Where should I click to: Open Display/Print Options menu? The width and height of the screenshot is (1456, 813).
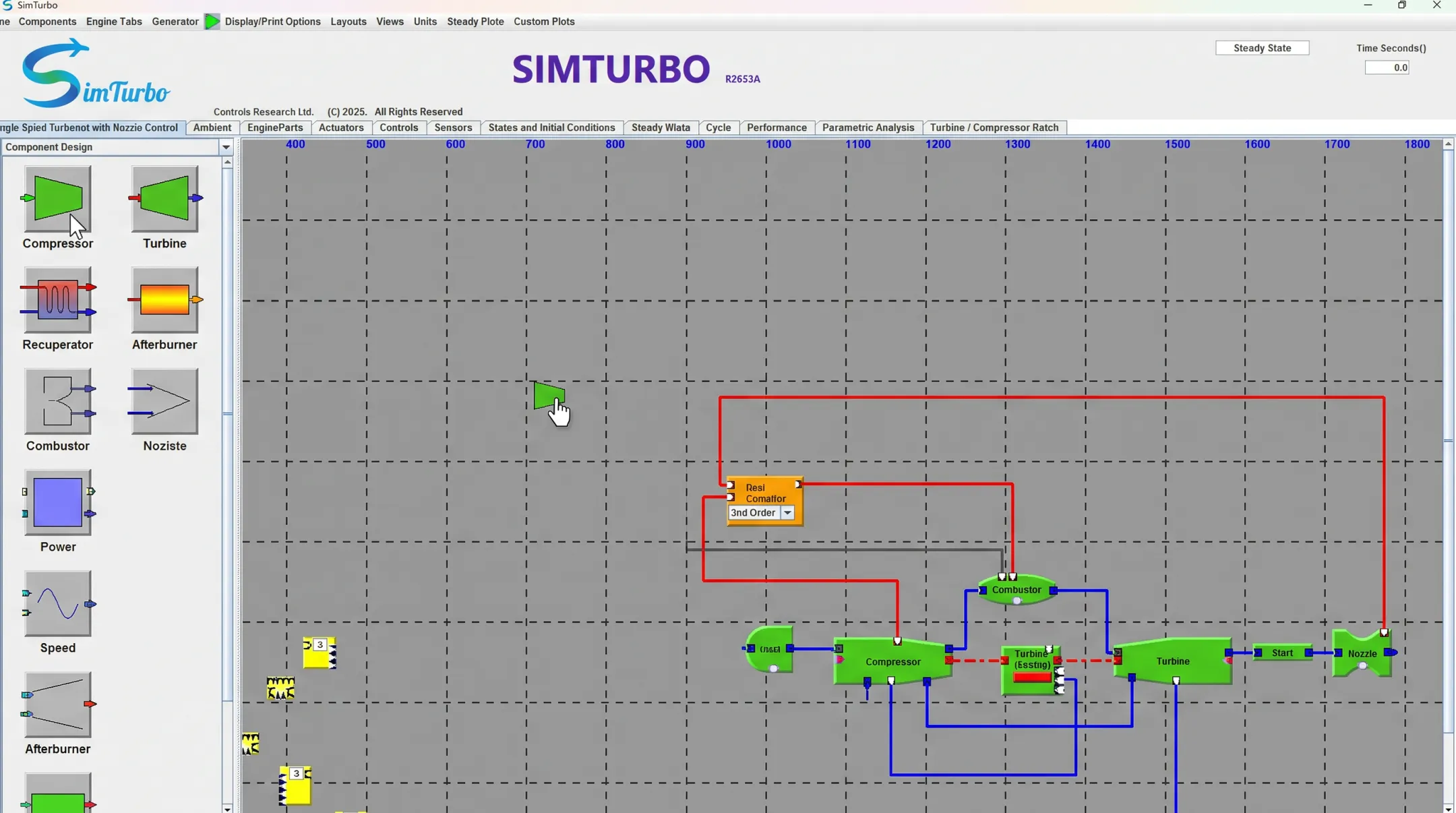coord(272,22)
